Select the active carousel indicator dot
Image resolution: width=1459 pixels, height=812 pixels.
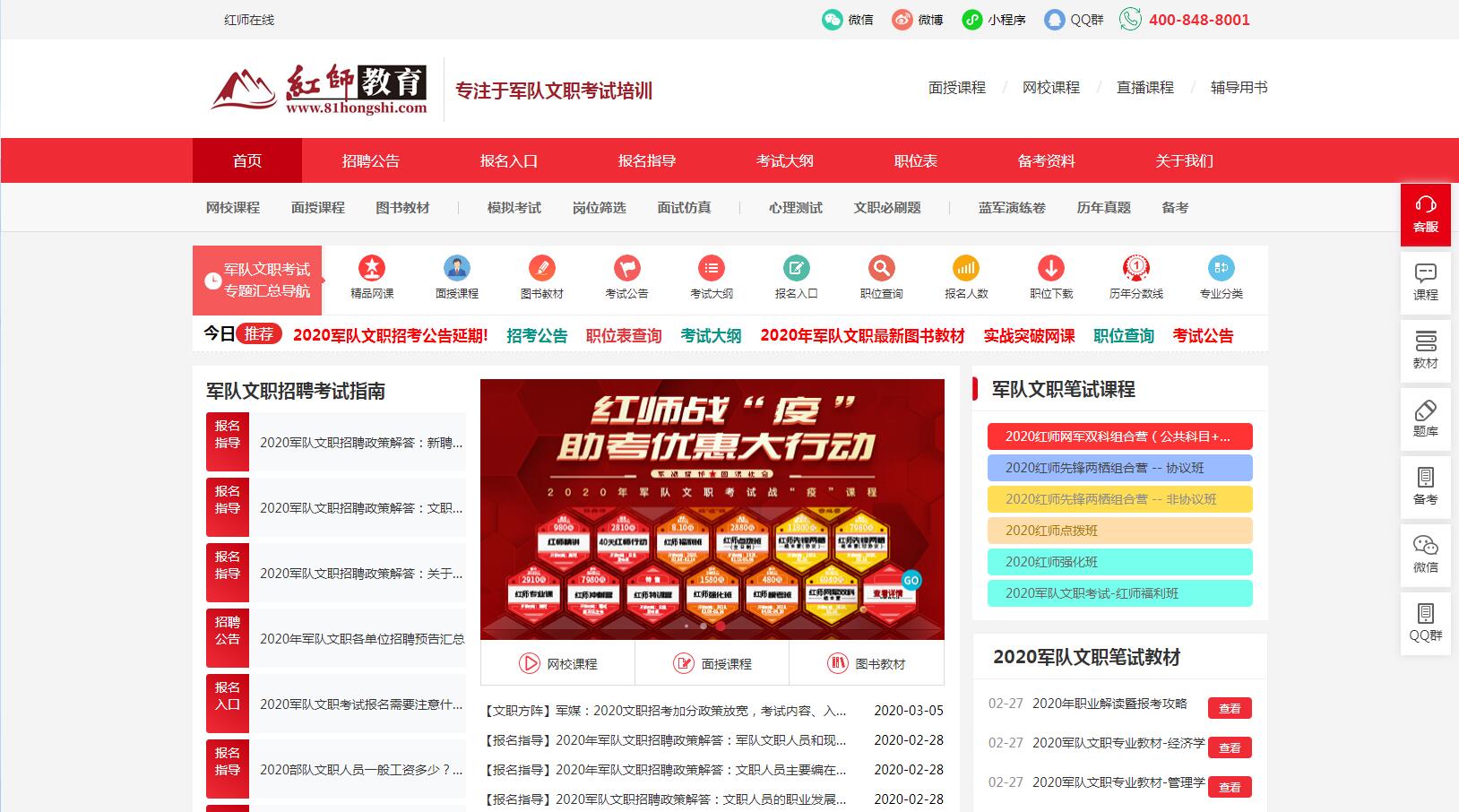tap(720, 626)
